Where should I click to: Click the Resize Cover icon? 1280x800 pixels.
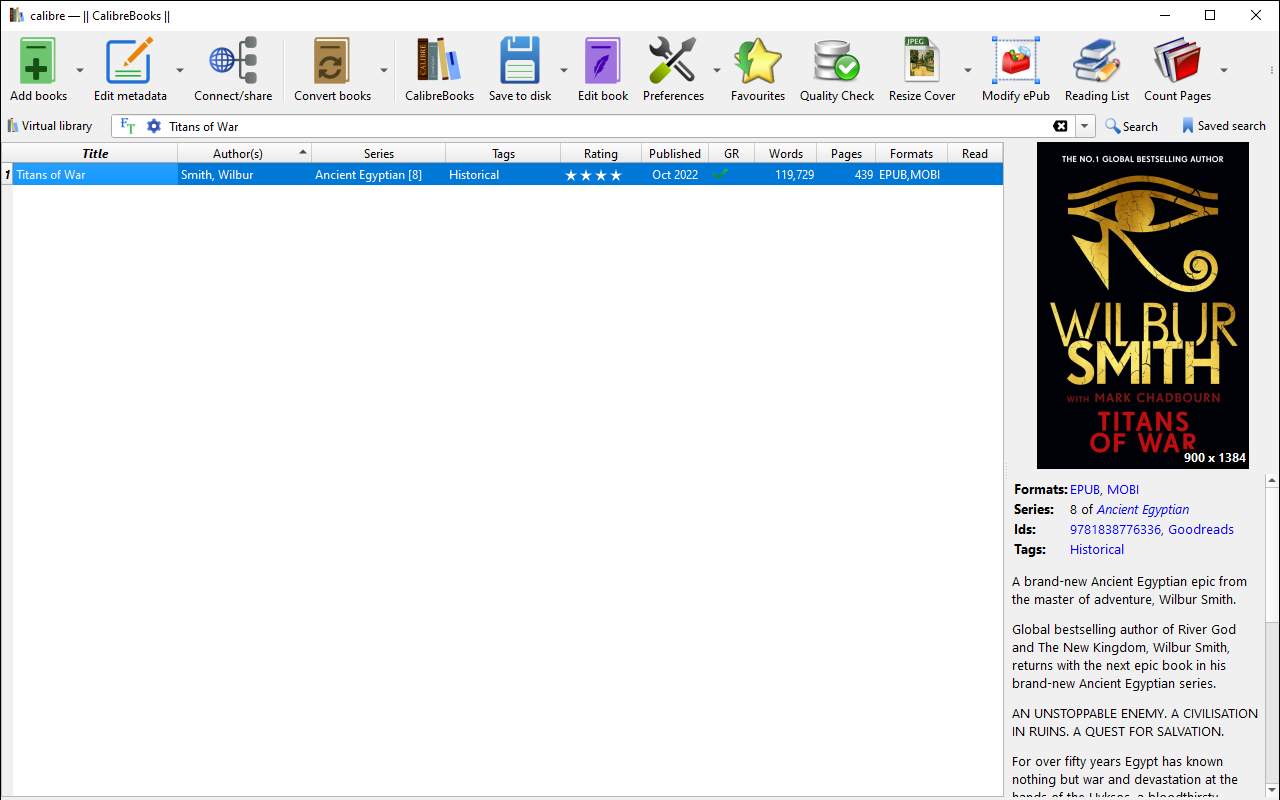(922, 62)
